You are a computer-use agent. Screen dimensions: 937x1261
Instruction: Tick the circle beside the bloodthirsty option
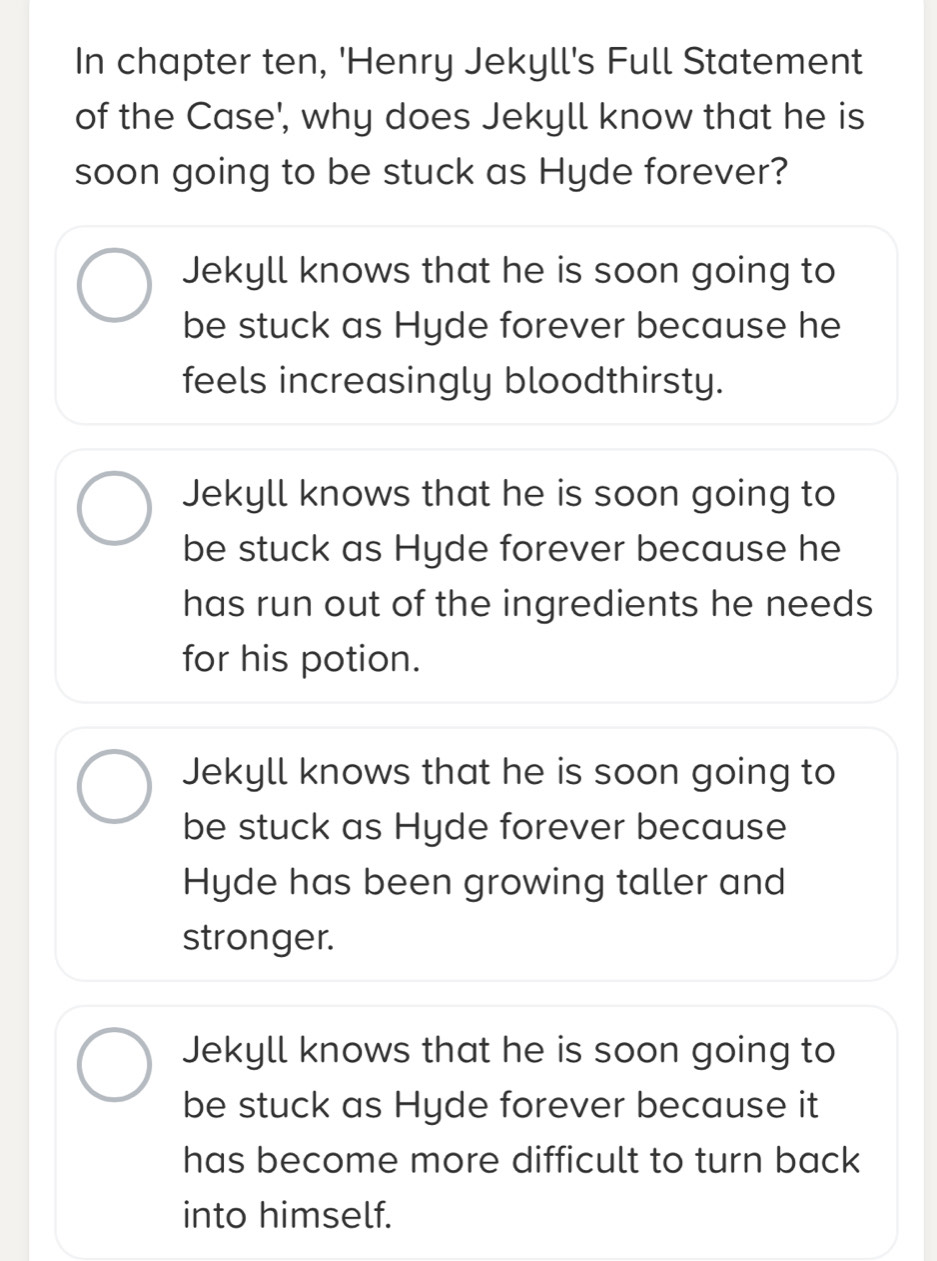coord(116,285)
